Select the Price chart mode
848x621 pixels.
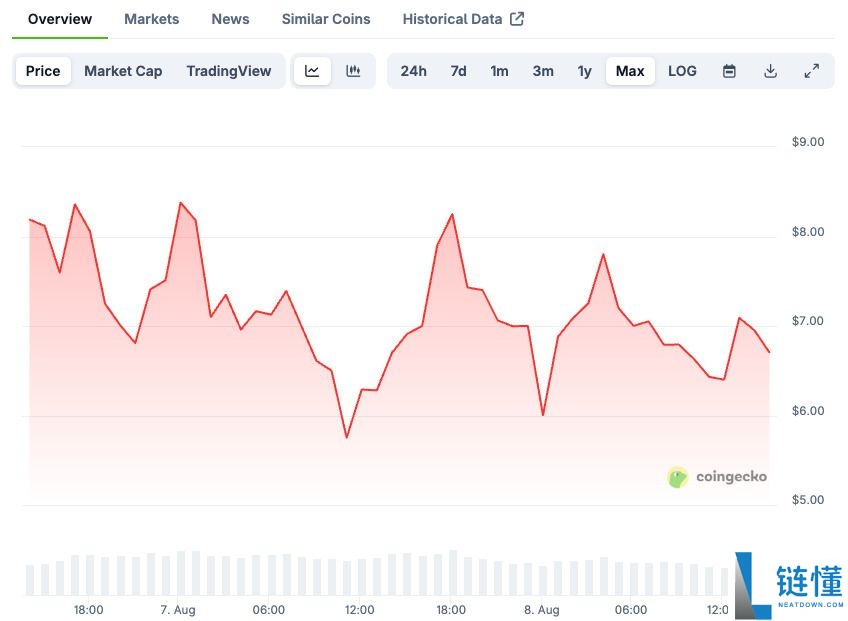43,71
